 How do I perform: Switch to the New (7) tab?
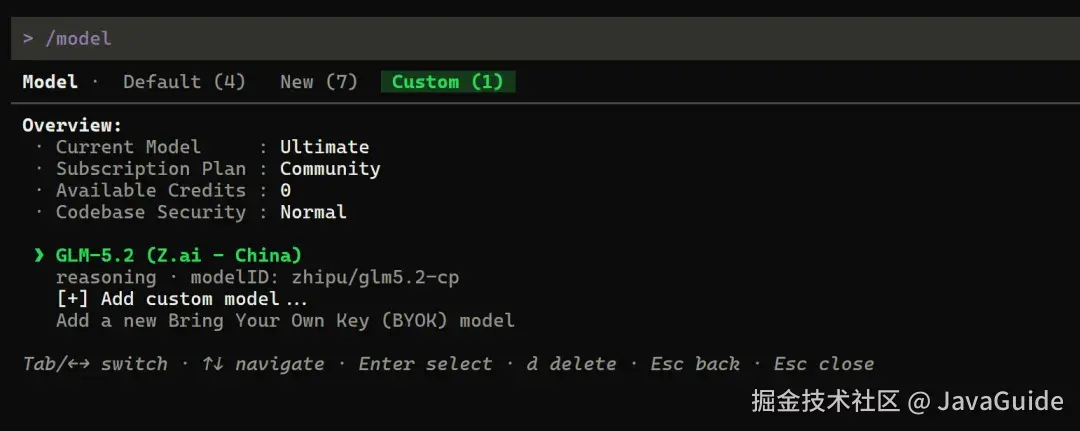[319, 82]
